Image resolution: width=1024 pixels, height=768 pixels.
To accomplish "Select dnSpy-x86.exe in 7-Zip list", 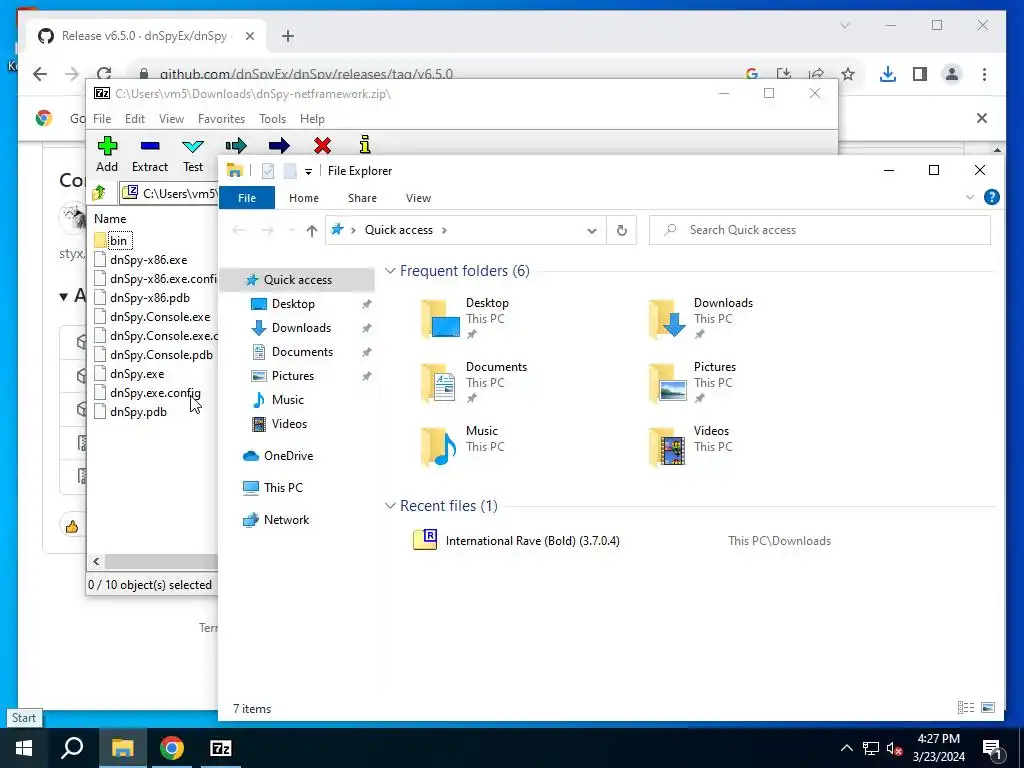I will (x=148, y=260).
